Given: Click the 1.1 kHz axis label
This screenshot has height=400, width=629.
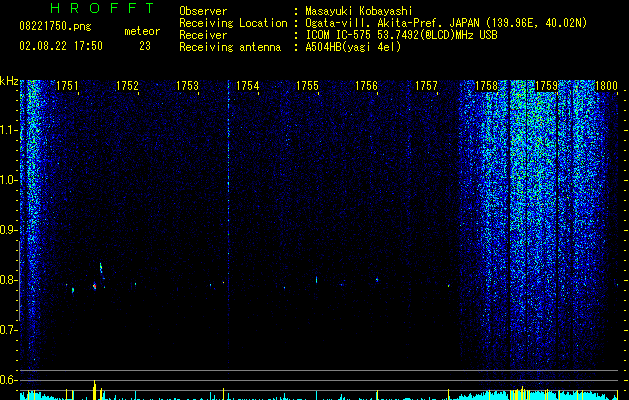Looking at the screenshot, I should (8, 130).
